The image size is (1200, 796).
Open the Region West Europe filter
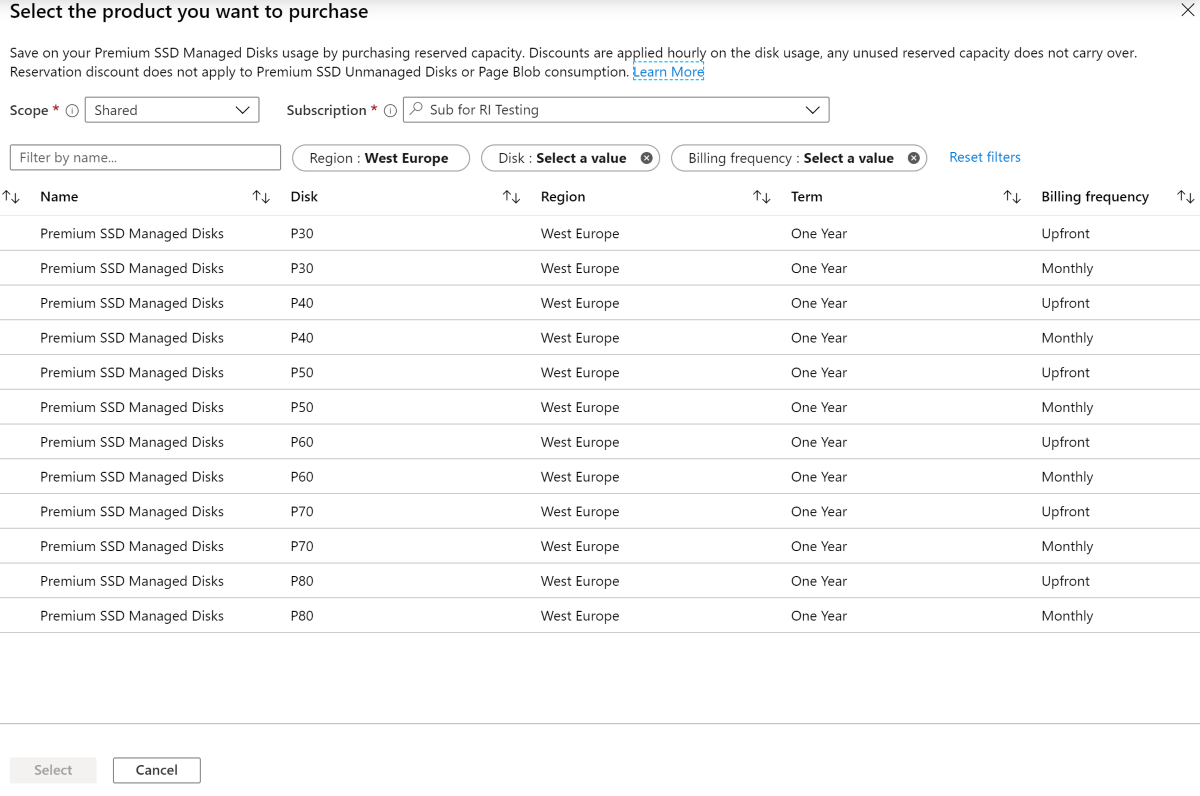click(380, 157)
